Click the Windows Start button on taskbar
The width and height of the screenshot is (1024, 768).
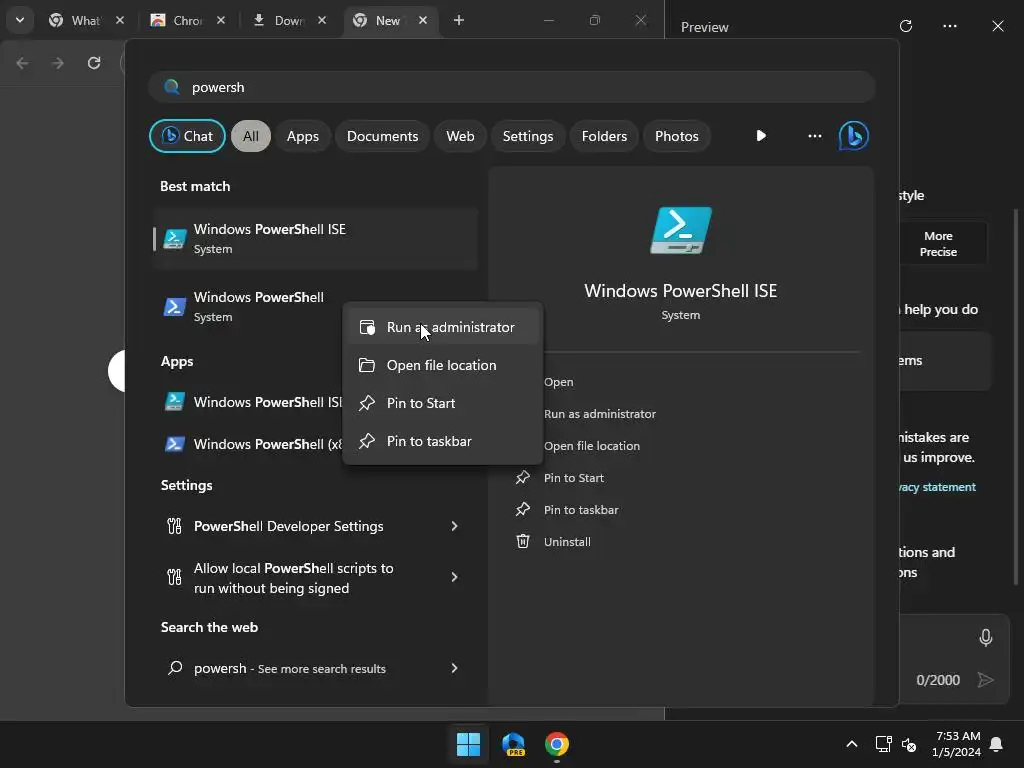click(468, 744)
